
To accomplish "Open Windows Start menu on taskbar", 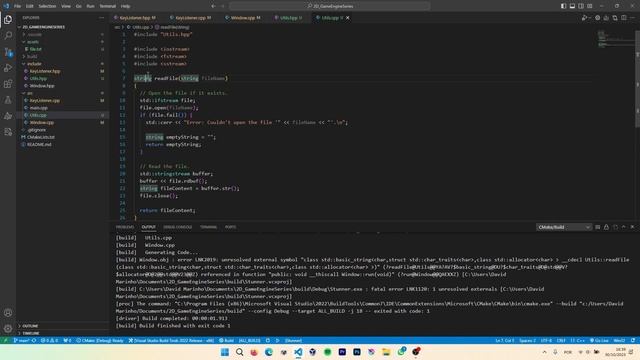I will tap(224, 352).
